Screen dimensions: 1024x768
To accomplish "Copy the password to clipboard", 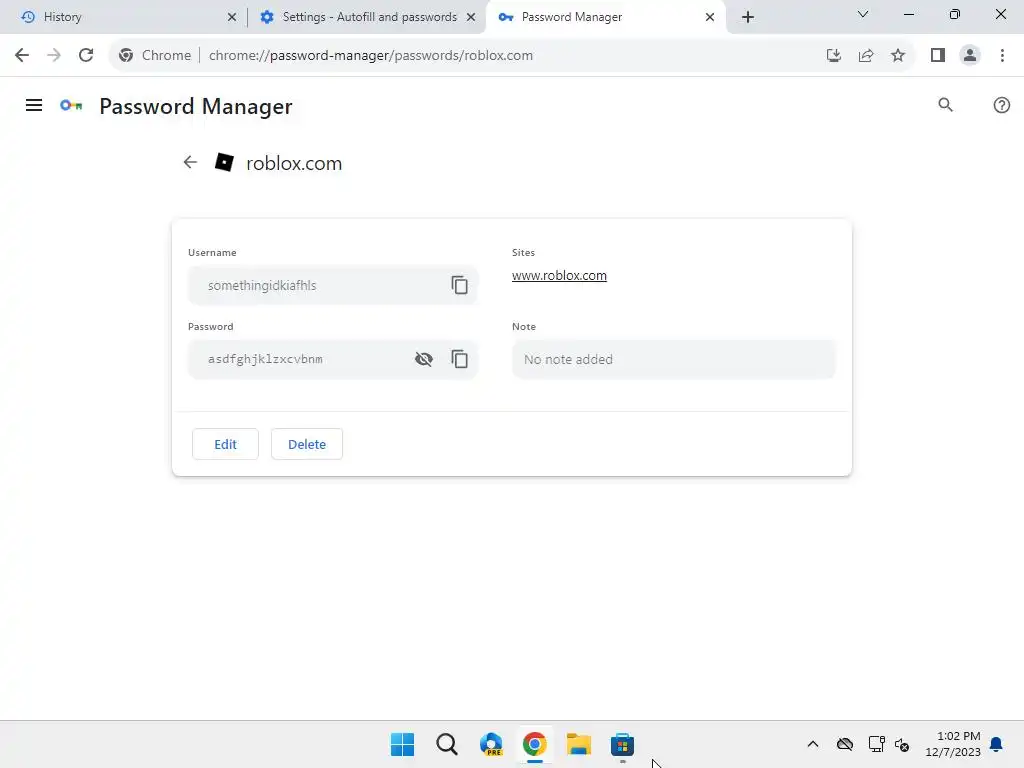I will point(459,359).
